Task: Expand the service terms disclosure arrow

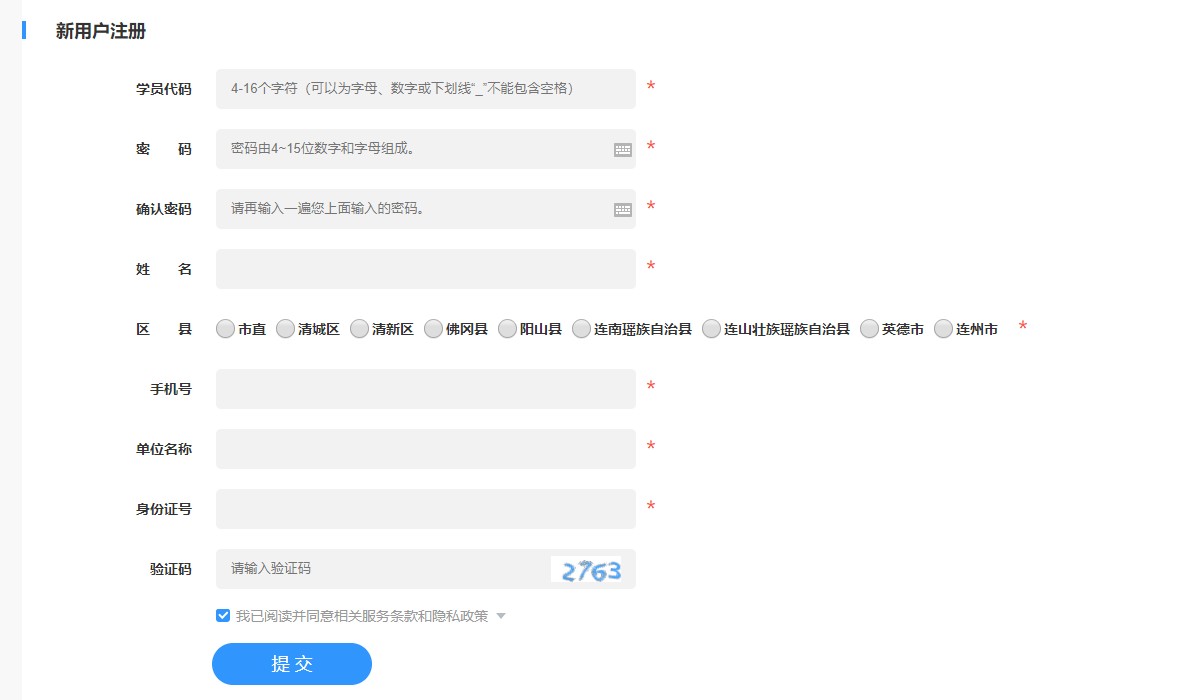Action: pyautogui.click(x=501, y=615)
